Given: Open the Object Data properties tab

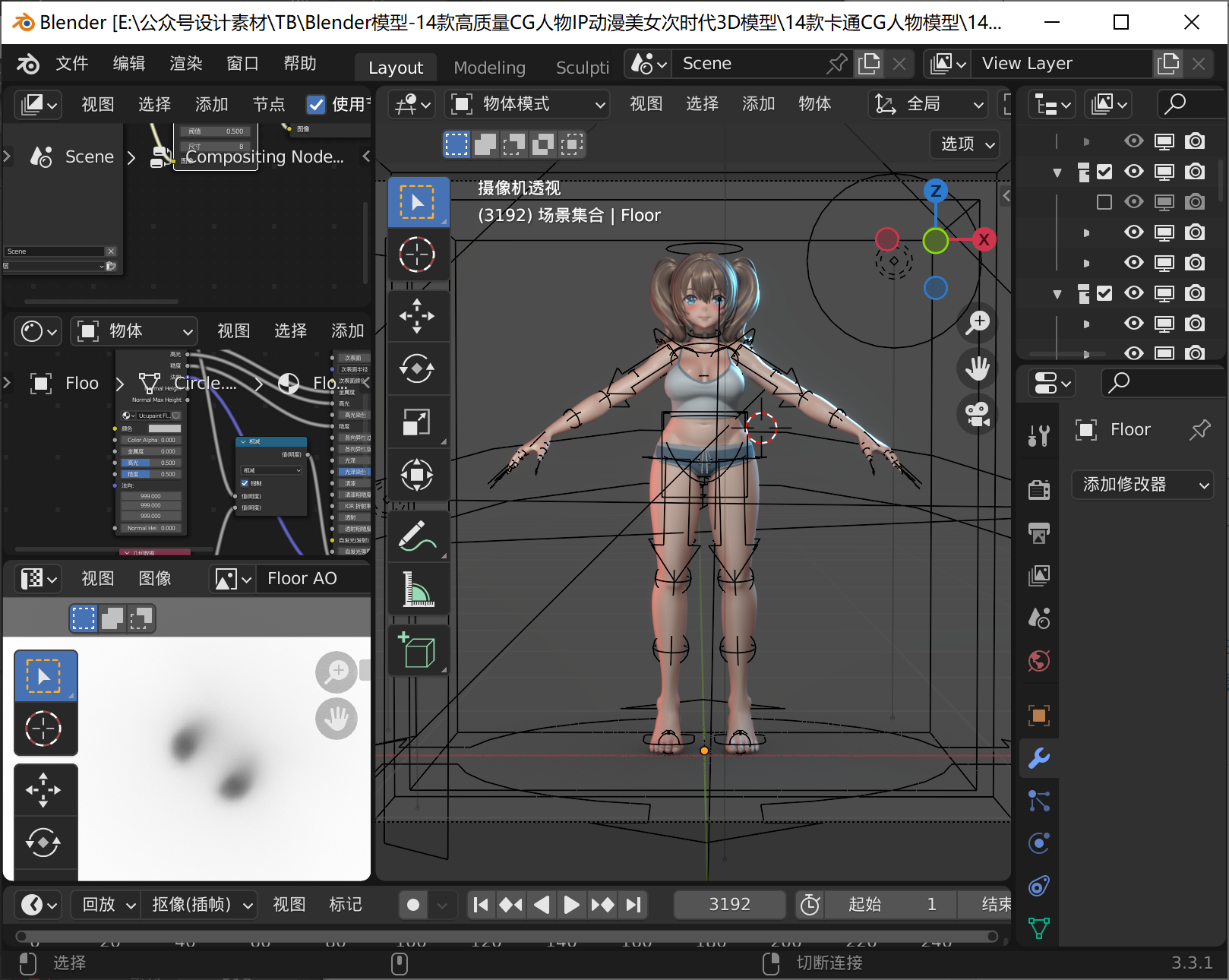Looking at the screenshot, I should [1039, 928].
